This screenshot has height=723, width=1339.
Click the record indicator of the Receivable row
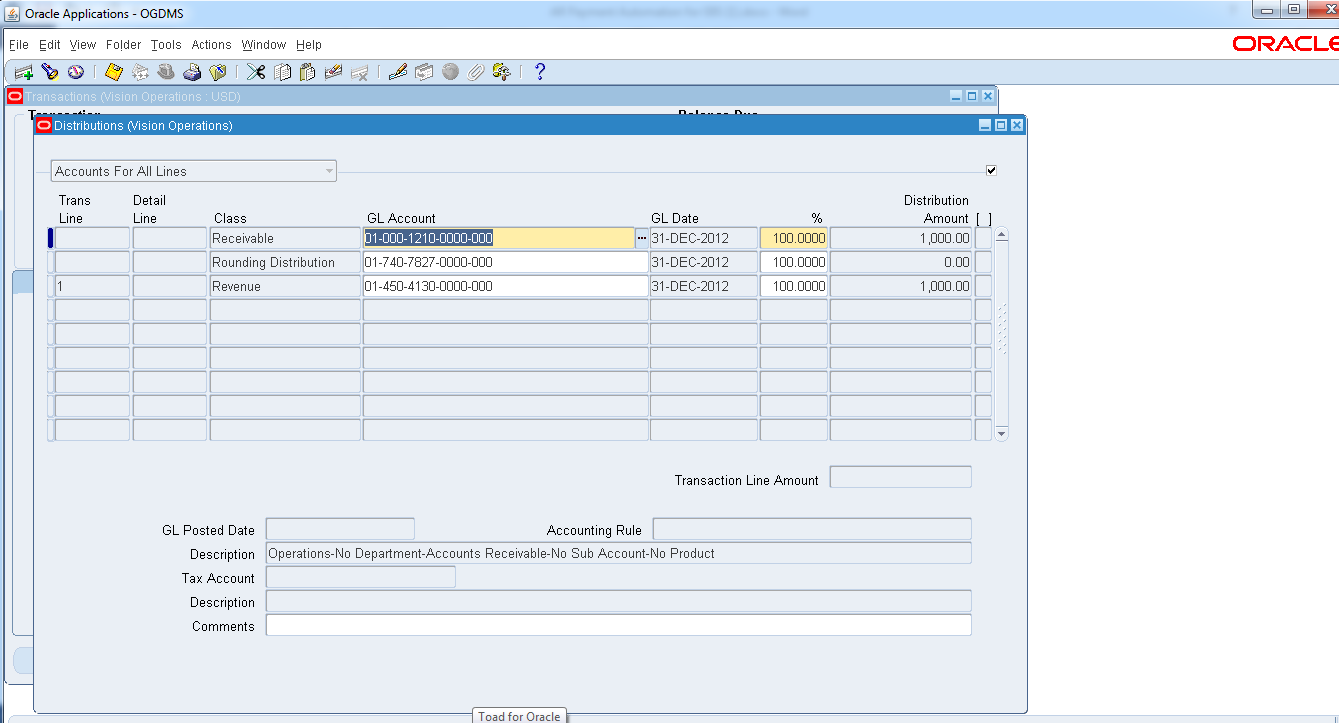[50, 238]
